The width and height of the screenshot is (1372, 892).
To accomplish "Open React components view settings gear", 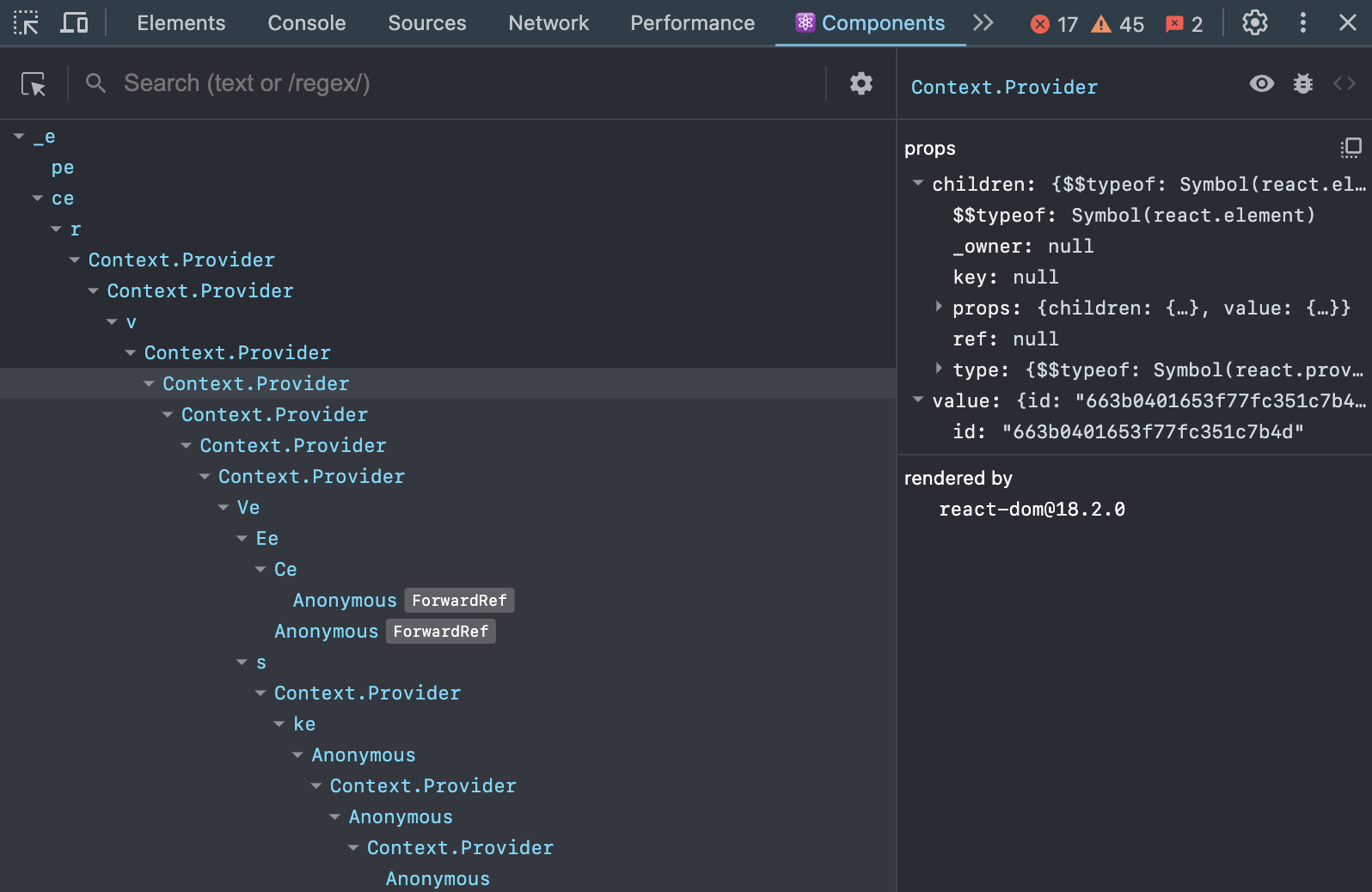I will [861, 83].
